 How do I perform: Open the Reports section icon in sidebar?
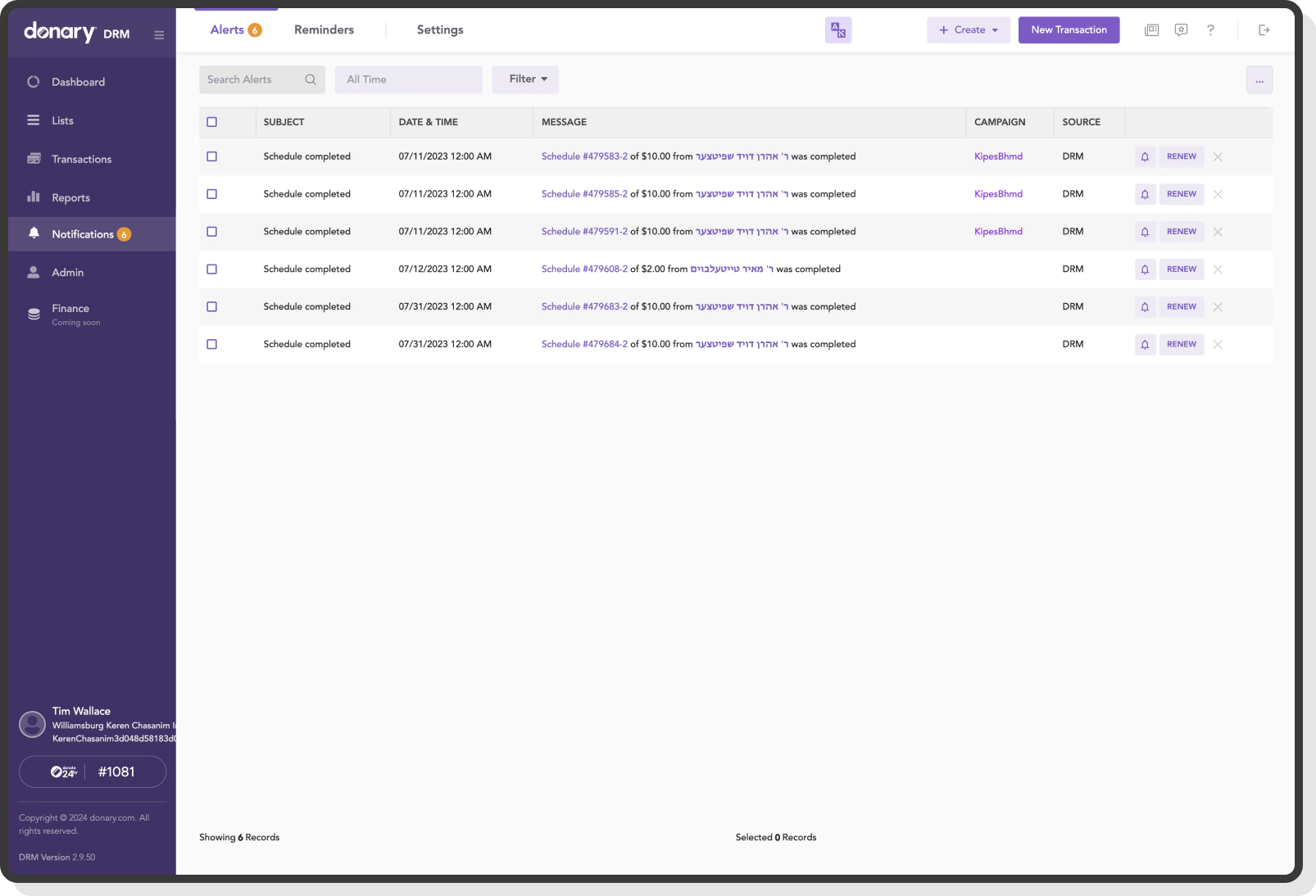click(x=33, y=197)
